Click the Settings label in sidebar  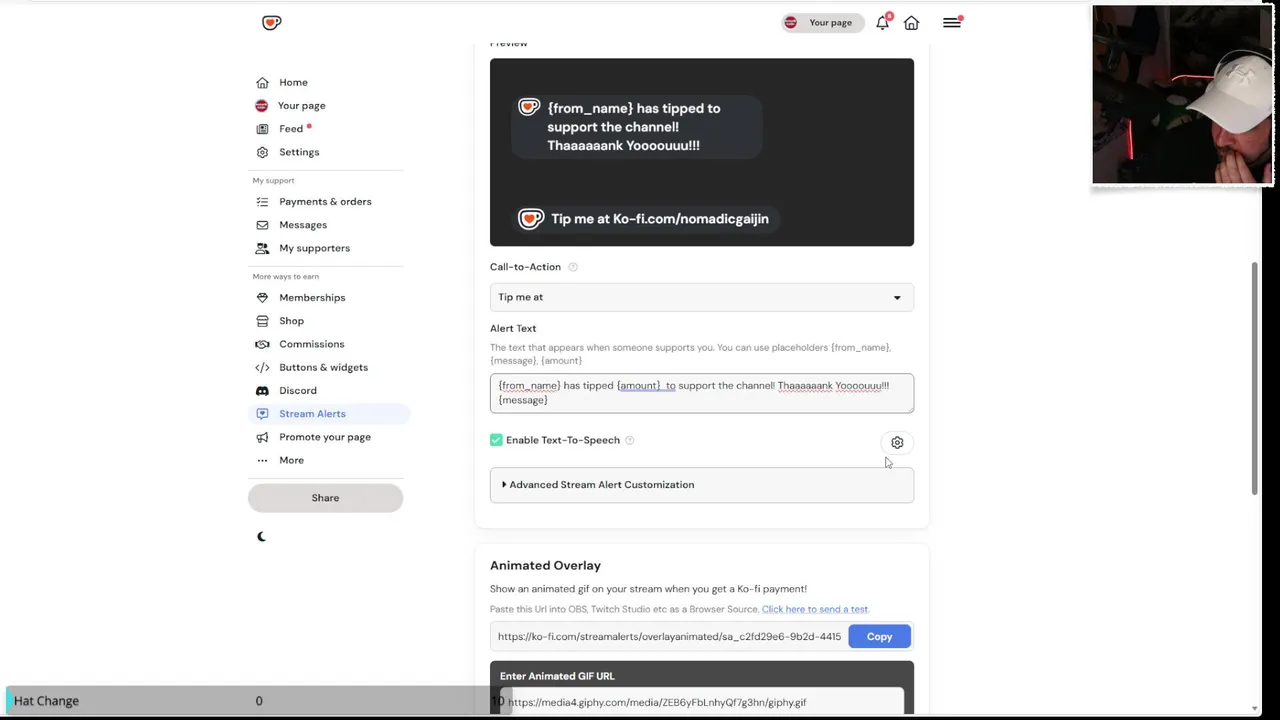(299, 152)
